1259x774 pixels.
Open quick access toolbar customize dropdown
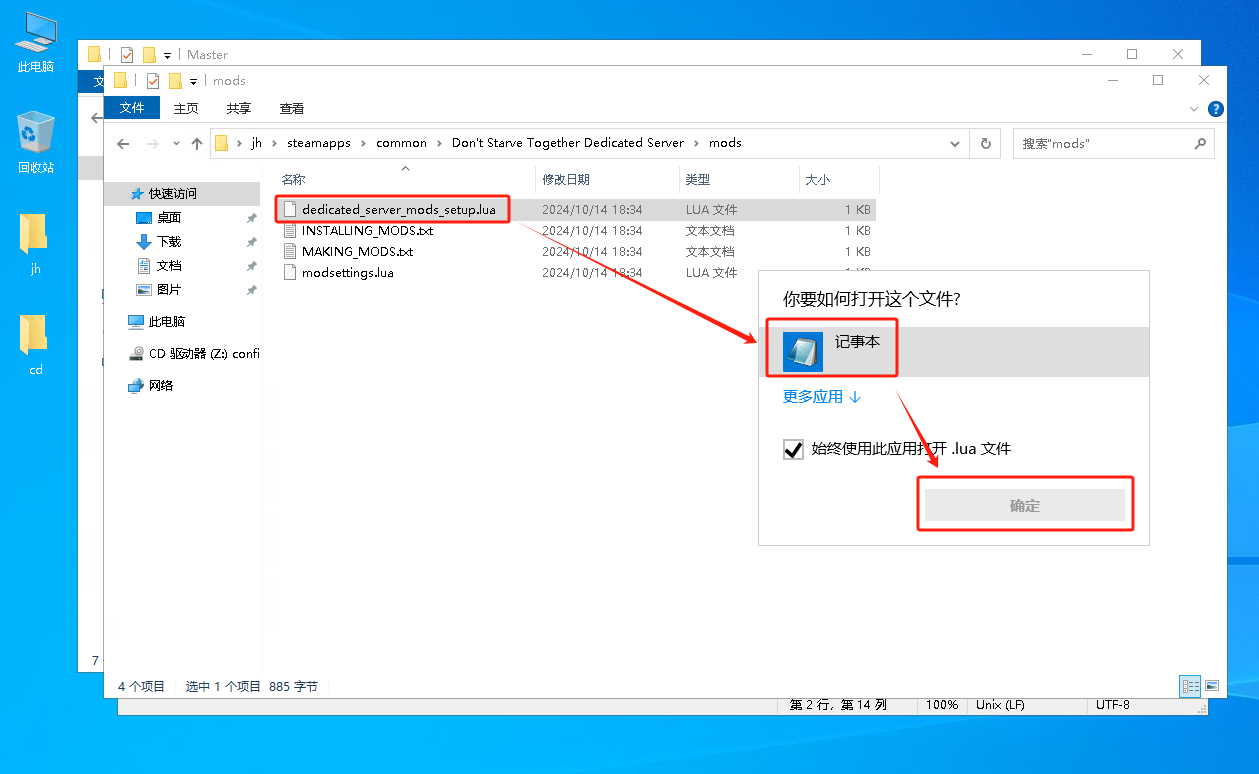[193, 81]
